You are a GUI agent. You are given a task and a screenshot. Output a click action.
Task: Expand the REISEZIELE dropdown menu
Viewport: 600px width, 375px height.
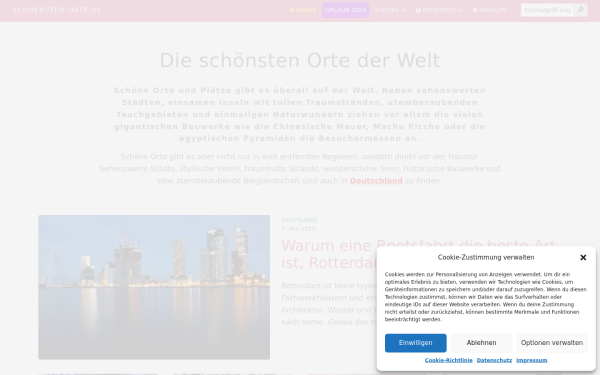[x=439, y=10]
